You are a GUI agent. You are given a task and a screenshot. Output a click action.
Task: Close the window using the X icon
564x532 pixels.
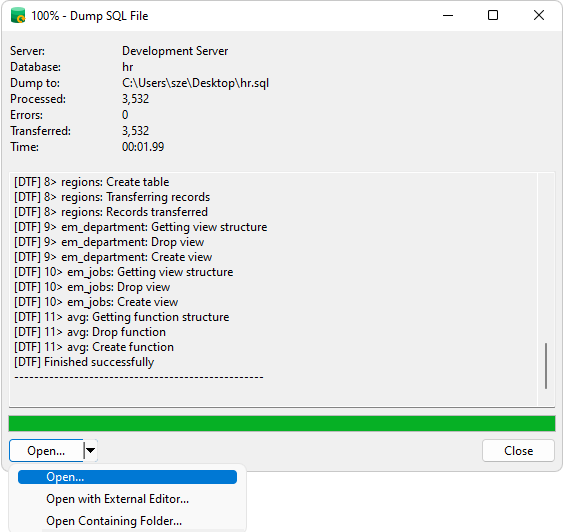[538, 15]
